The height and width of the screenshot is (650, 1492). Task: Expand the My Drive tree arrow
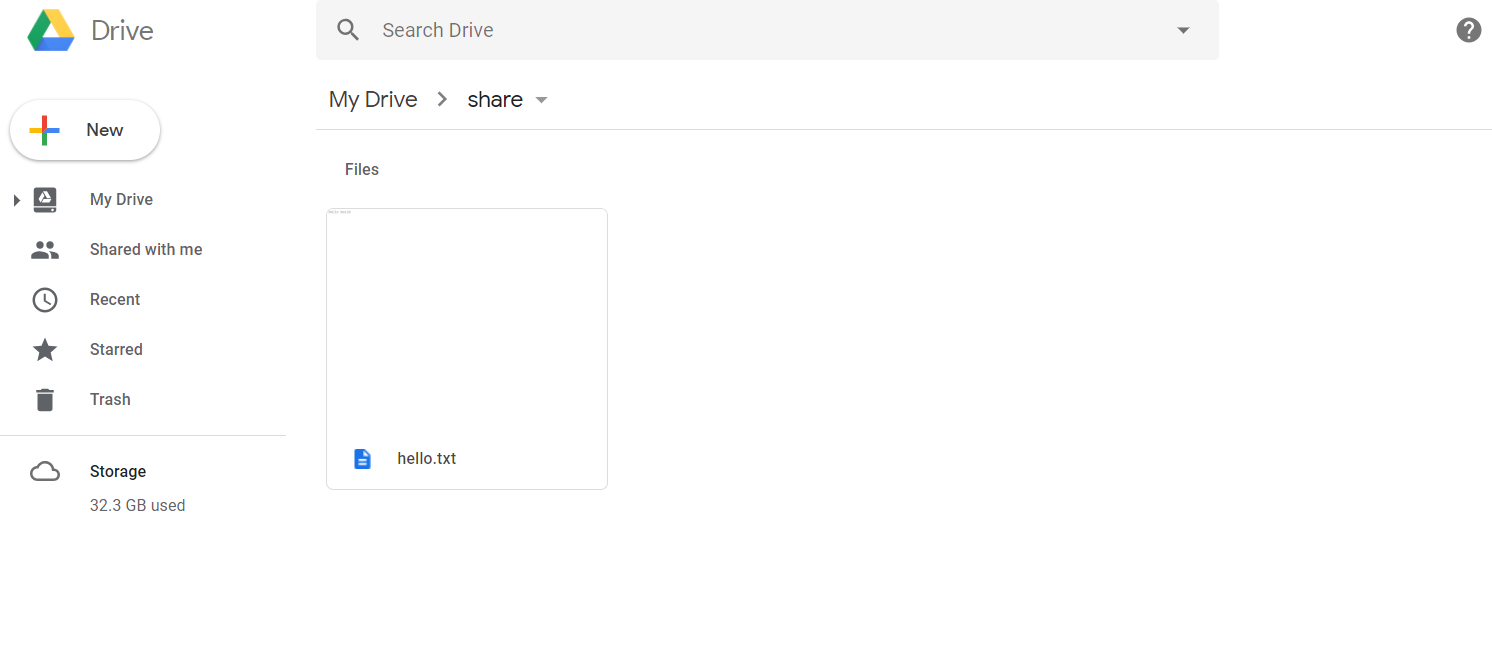coord(16,201)
